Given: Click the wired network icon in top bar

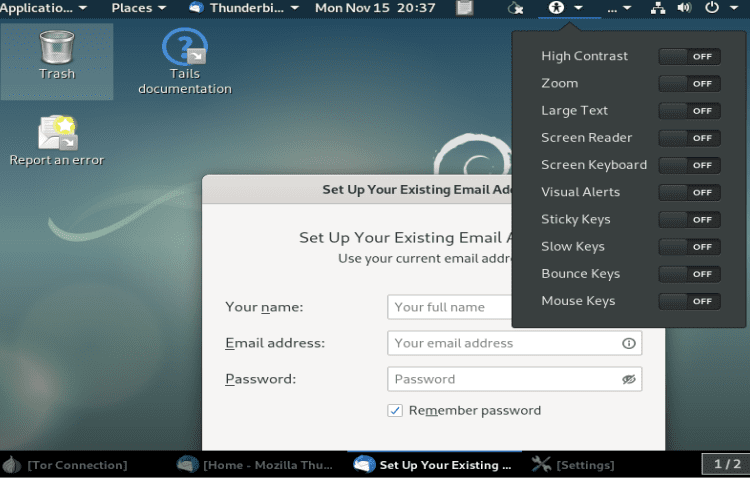Looking at the screenshot, I should [x=658, y=8].
